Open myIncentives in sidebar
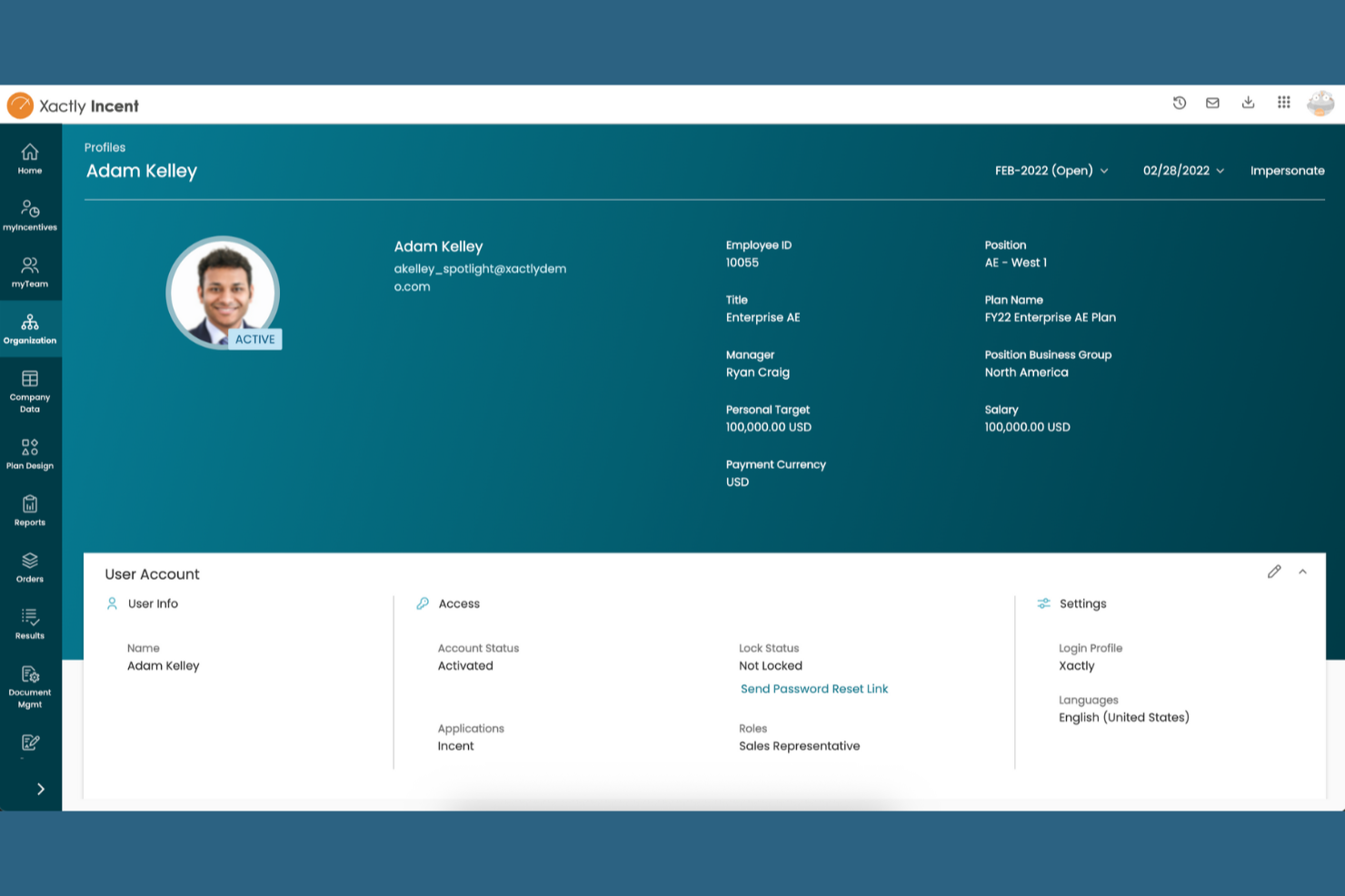The height and width of the screenshot is (896, 1345). coord(30,215)
